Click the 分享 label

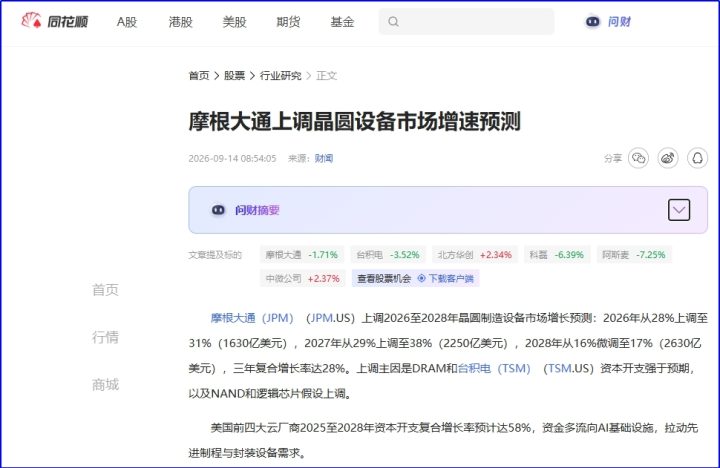pyautogui.click(x=613, y=158)
